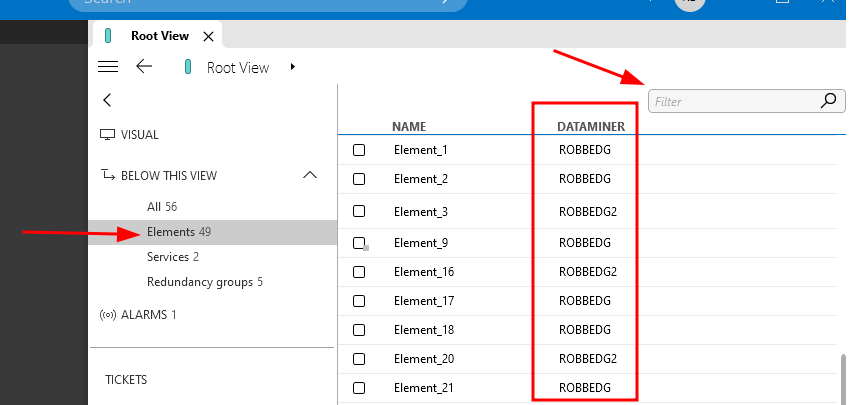
Task: Click the teal view icon in the breadcrumb
Action: pyautogui.click(x=188, y=67)
